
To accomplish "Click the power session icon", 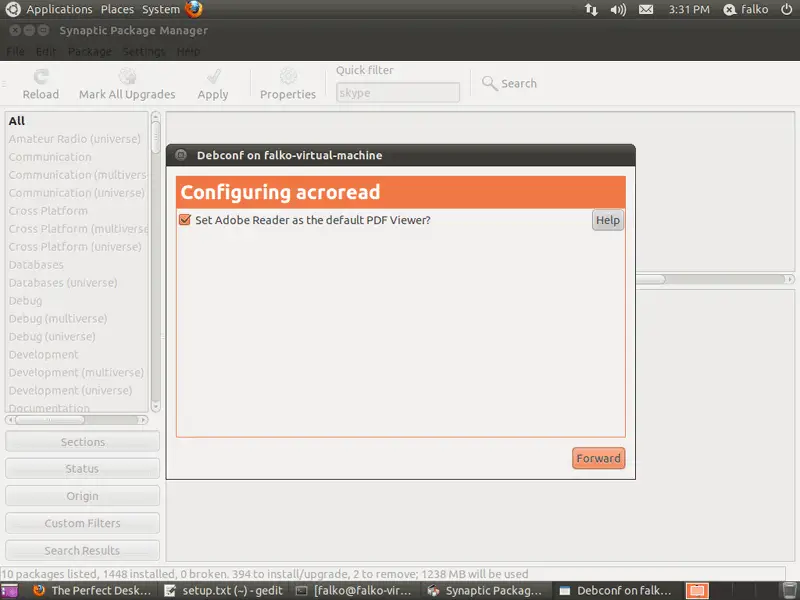I will (787, 9).
